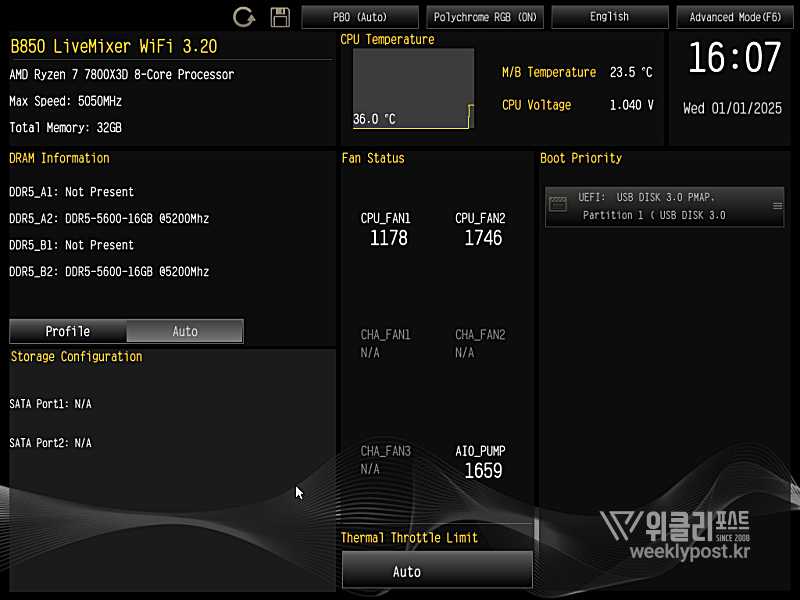Click B850 LiveMixer WiFi 3.20 title
This screenshot has width=800, height=600.
[x=114, y=46]
